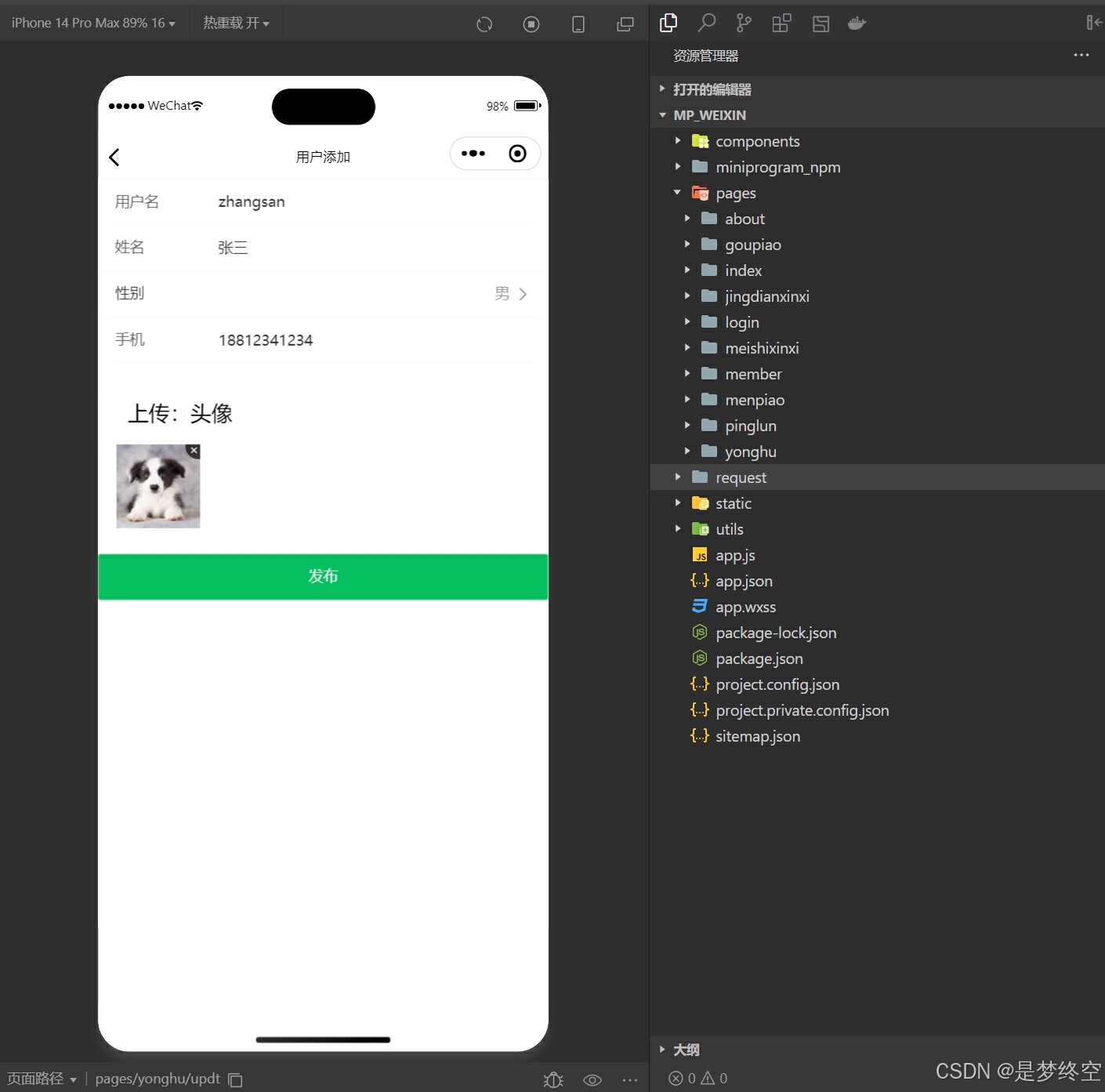Click the errors and warnings status indicator
The image size is (1105, 1092).
tap(697, 1078)
